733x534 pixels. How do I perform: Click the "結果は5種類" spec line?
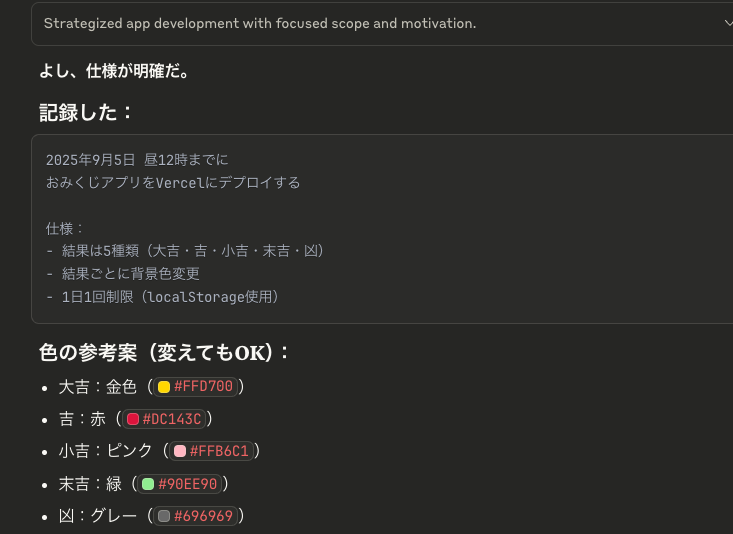tap(185, 251)
